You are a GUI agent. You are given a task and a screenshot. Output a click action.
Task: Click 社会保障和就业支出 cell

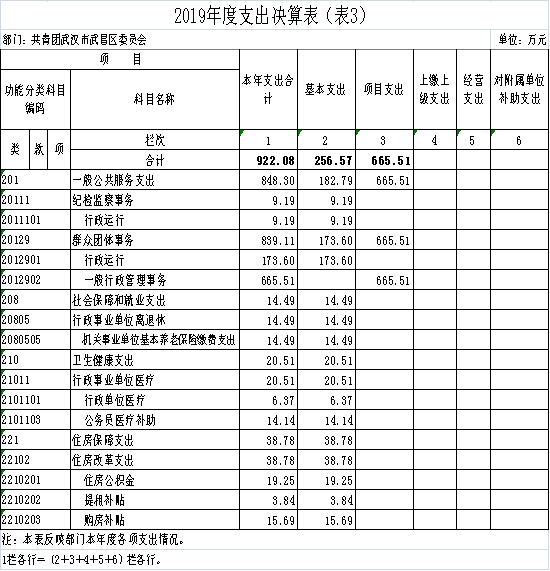(155, 300)
